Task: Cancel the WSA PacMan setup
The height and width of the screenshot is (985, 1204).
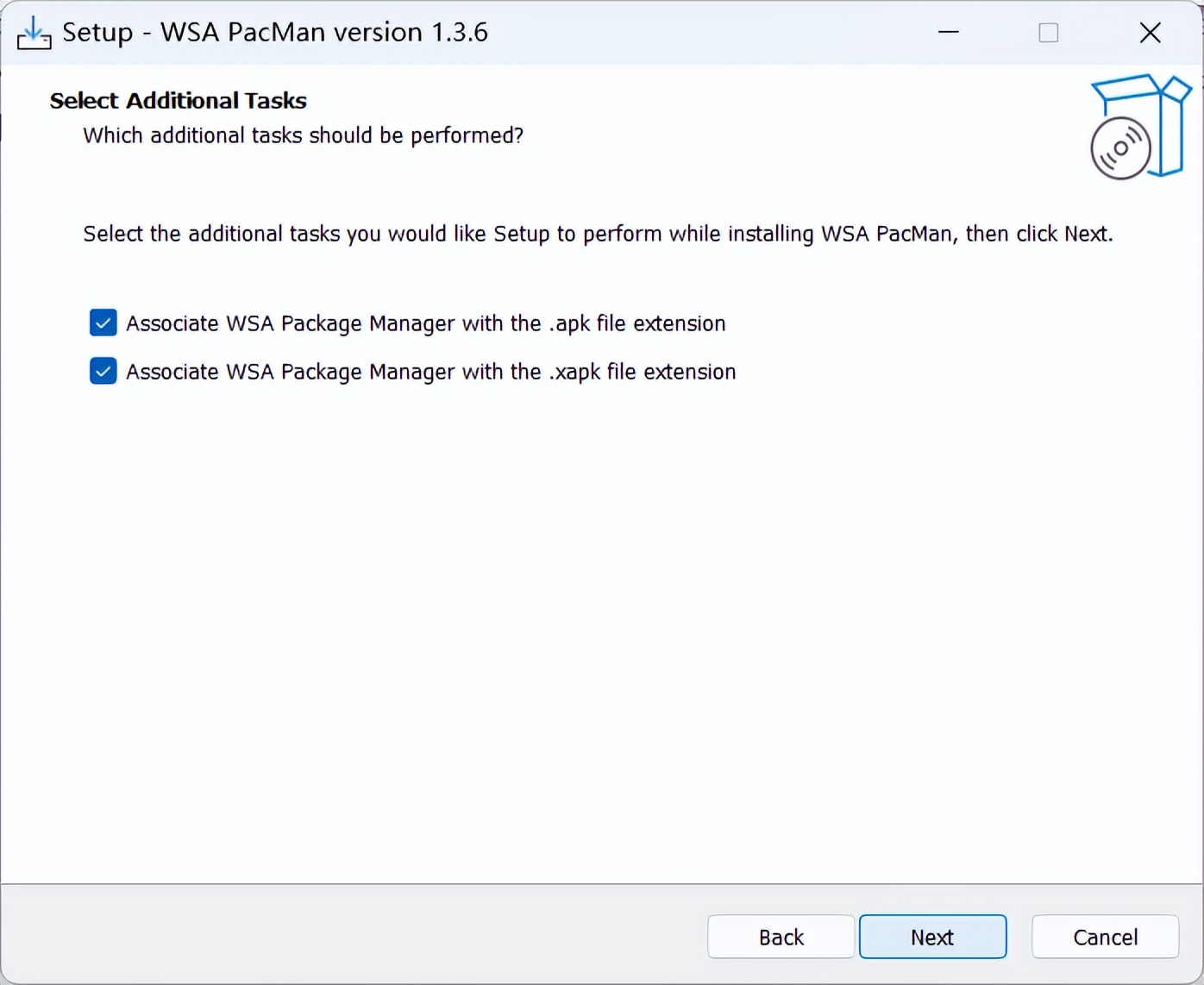Action: pos(1105,937)
